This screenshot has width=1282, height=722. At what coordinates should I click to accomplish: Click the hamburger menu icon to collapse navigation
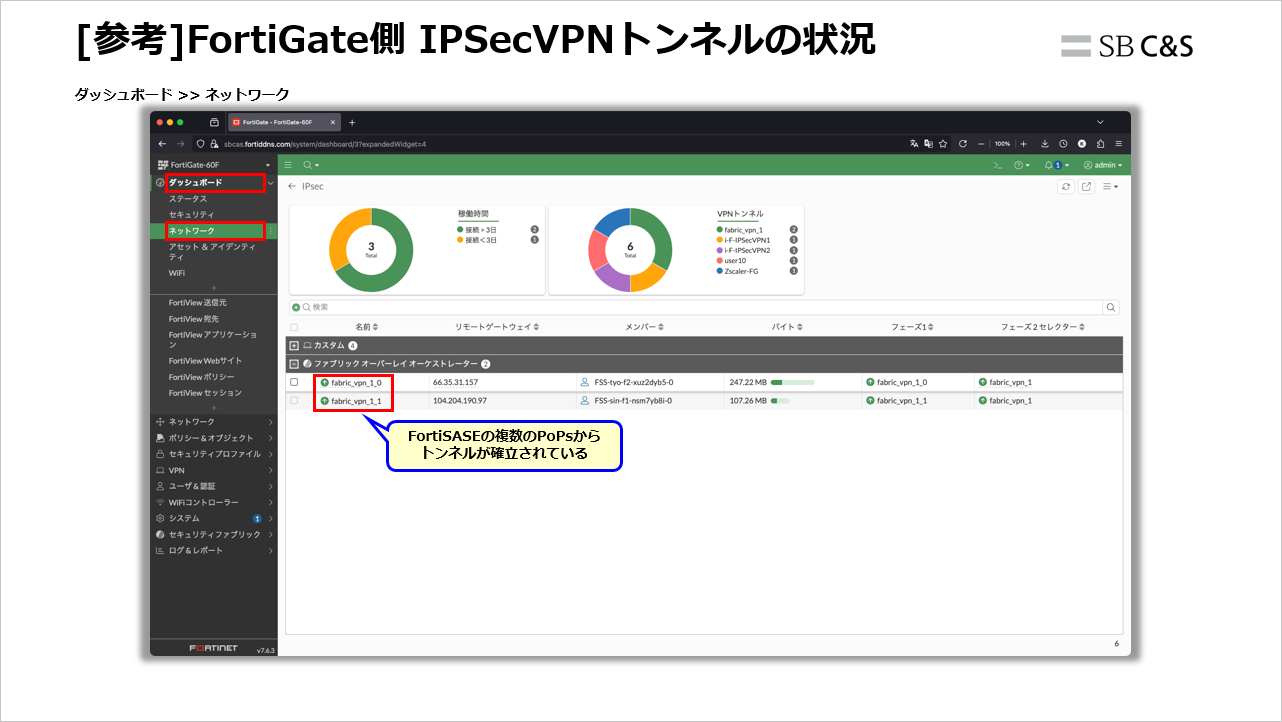tap(288, 164)
